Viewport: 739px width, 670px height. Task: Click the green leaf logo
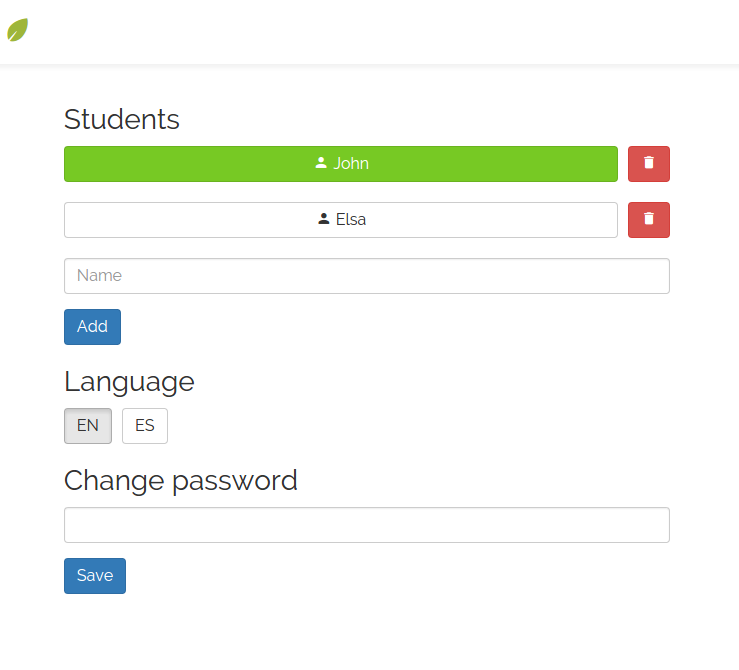pos(17,30)
